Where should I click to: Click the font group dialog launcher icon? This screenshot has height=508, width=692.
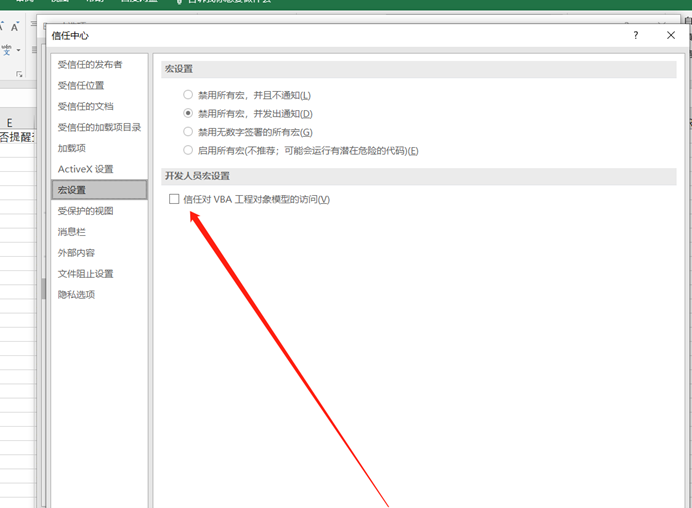pos(19,74)
